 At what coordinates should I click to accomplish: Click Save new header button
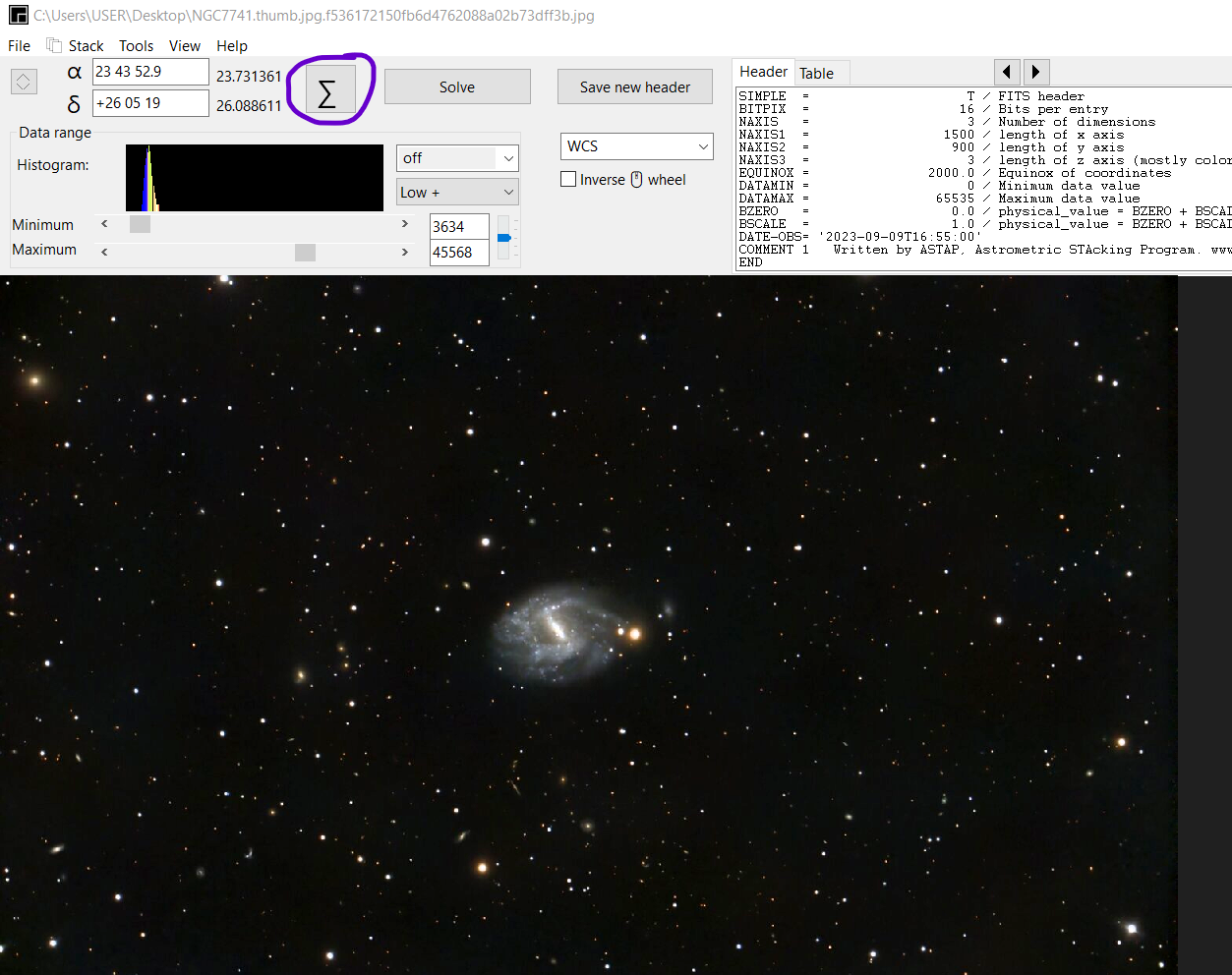coord(635,86)
